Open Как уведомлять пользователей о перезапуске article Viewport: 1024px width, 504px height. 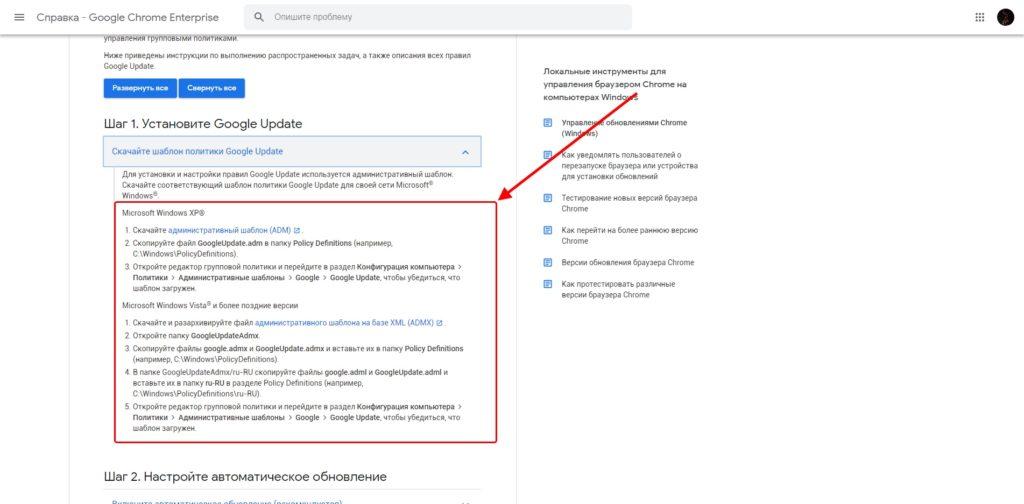click(x=630, y=166)
